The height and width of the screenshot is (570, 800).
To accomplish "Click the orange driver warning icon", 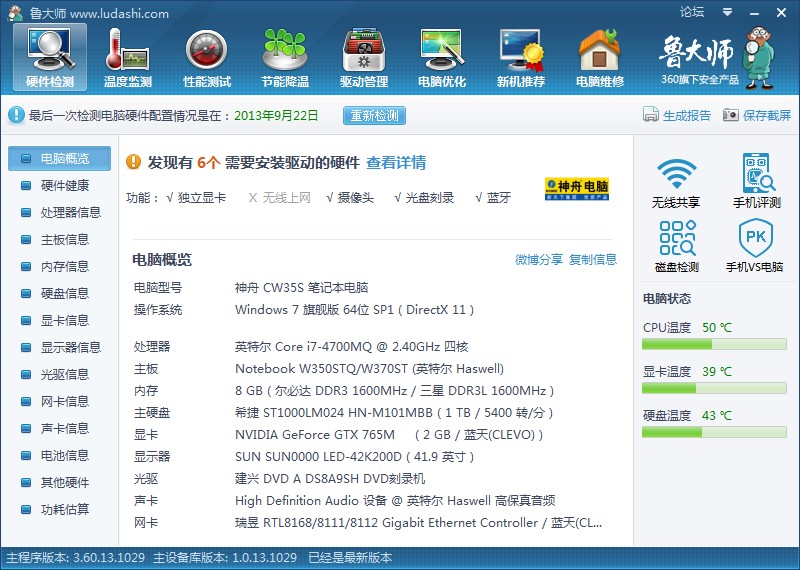I will [x=134, y=162].
